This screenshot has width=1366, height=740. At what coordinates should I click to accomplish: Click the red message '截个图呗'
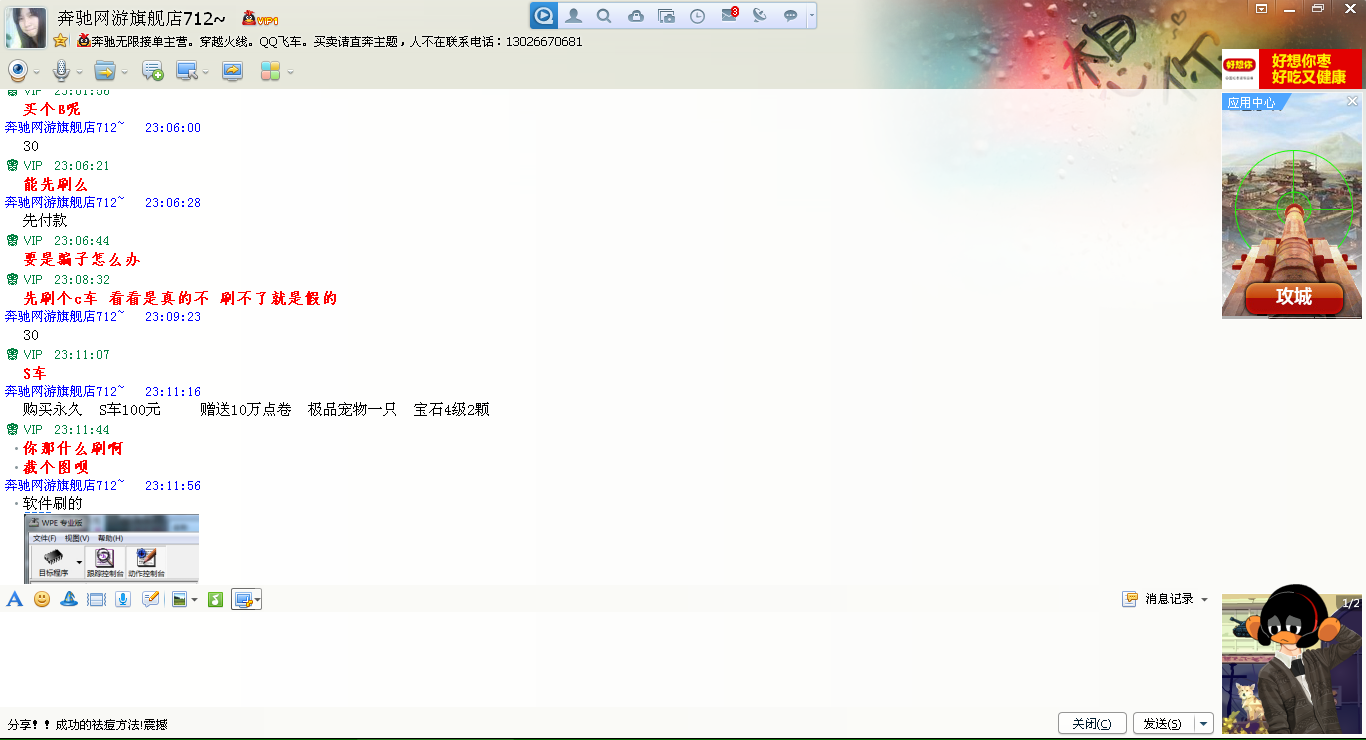[x=56, y=467]
